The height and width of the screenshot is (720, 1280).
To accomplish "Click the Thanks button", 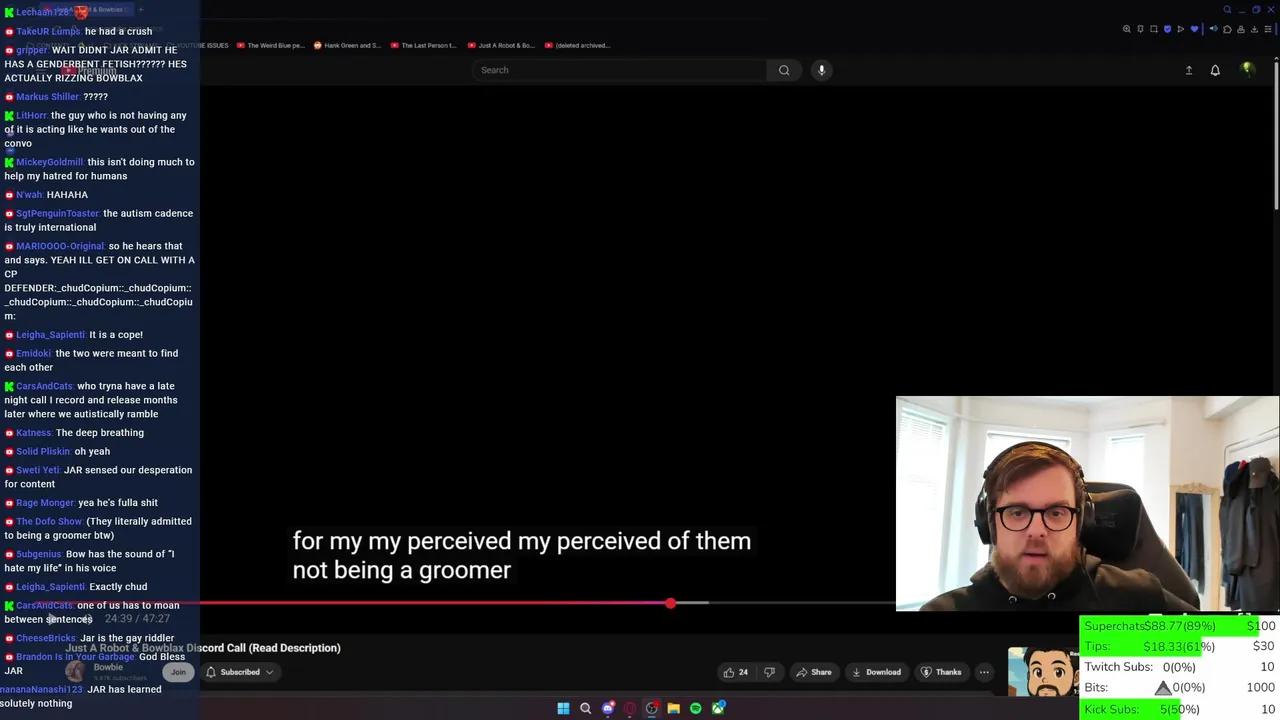I will [941, 672].
